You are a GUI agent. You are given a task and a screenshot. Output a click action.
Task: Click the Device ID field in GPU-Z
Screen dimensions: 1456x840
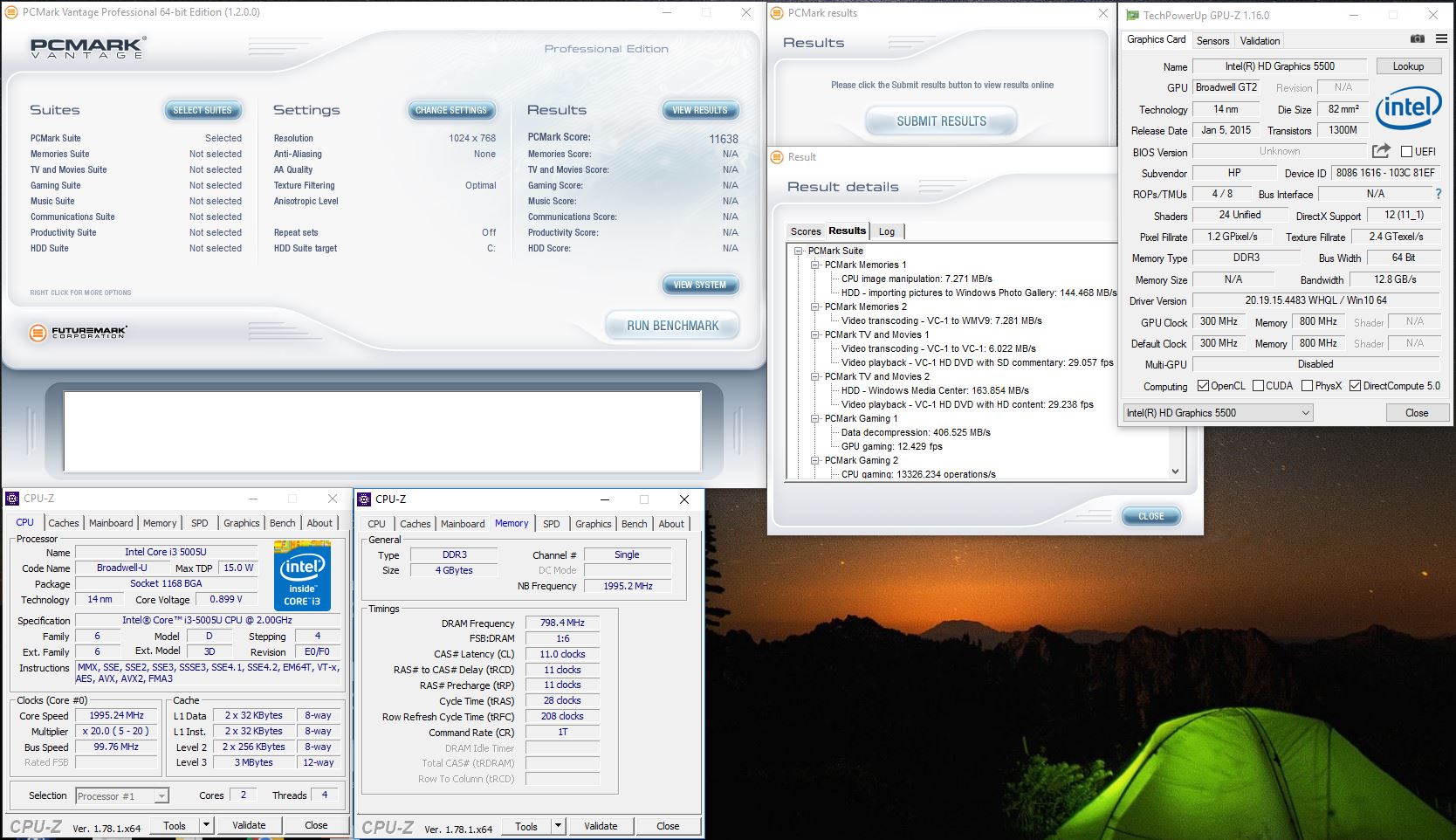[x=1385, y=173]
